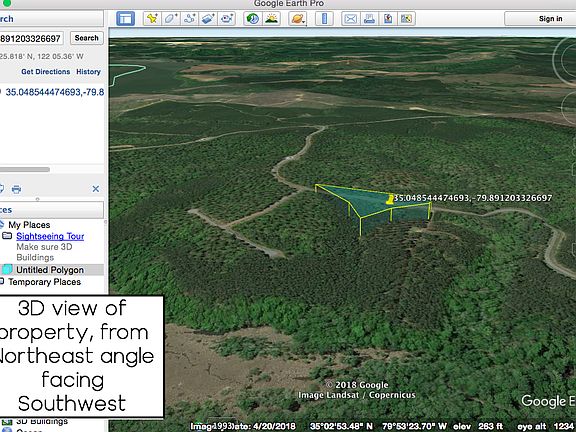Select the Add Image Overlay tool
Viewport: 576px width, 432px height.
(x=208, y=18)
